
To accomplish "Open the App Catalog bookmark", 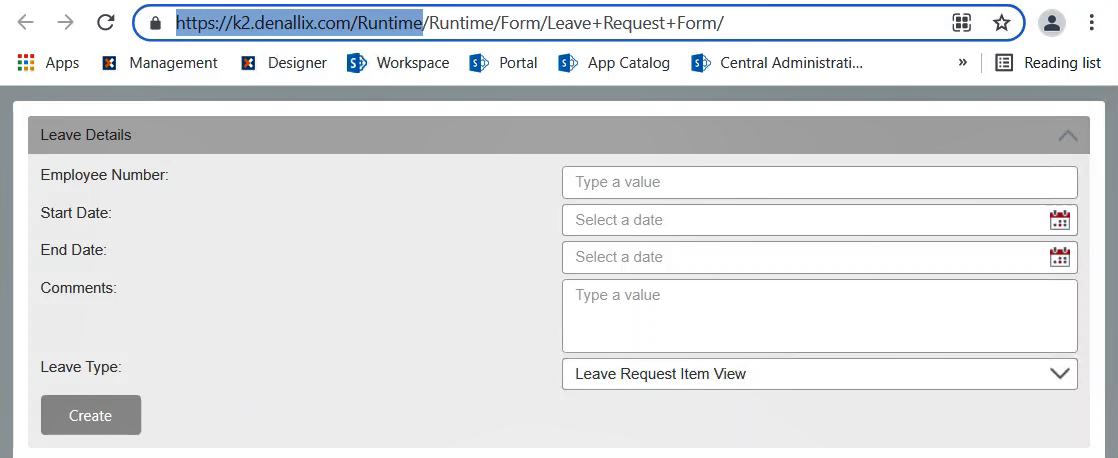I will (614, 63).
